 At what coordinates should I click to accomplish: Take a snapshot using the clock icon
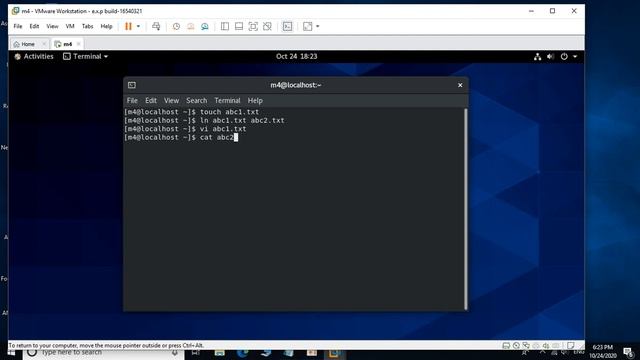pyautogui.click(x=176, y=26)
